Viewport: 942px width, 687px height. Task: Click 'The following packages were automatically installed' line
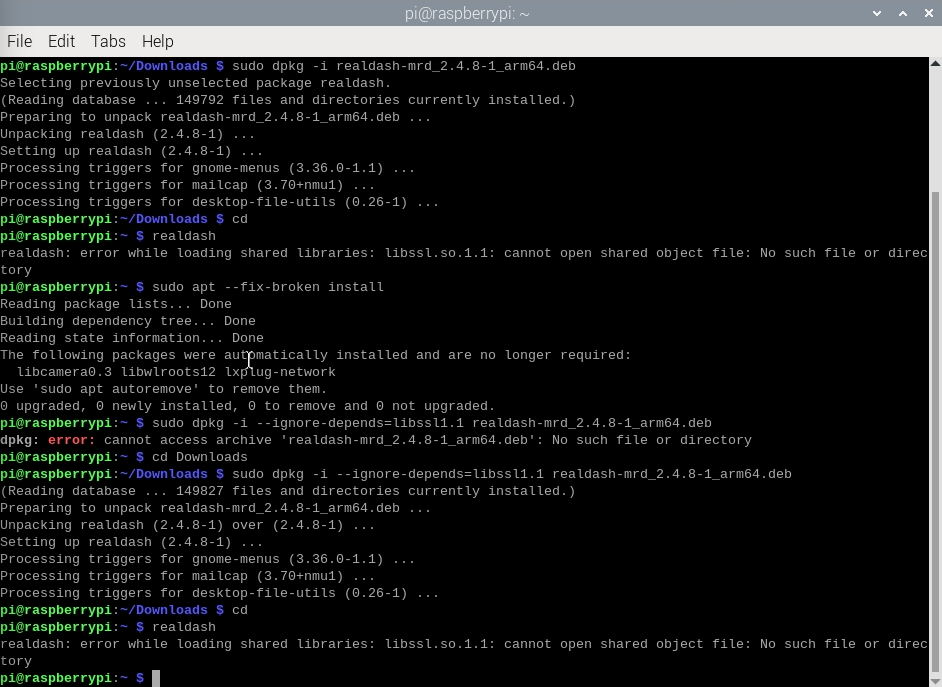315,355
